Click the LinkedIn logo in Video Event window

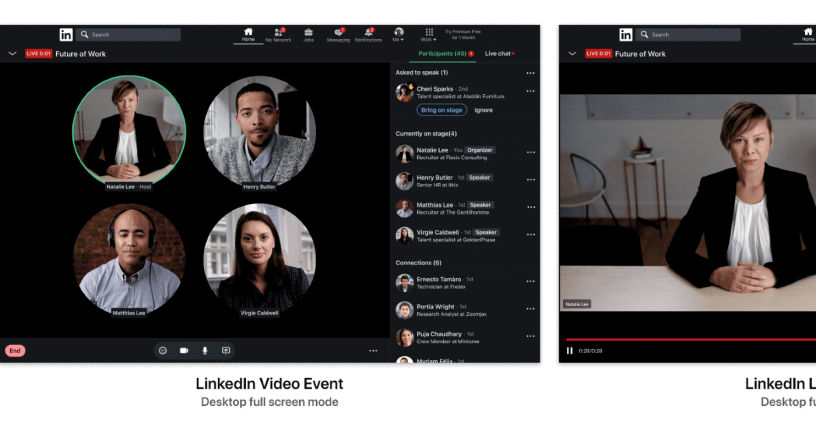[x=66, y=35]
